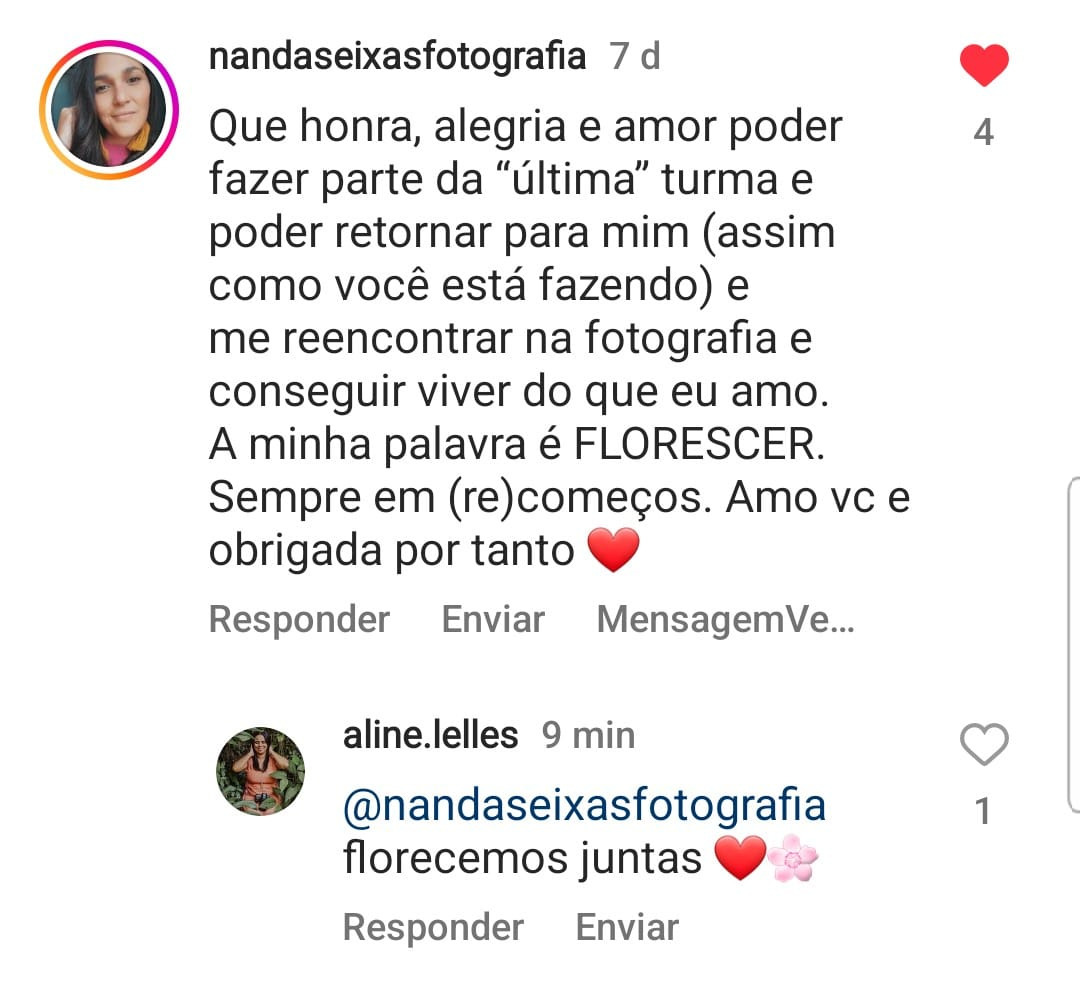
Task: Open the @nandaseixasfotografia mention link
Action: [584, 805]
